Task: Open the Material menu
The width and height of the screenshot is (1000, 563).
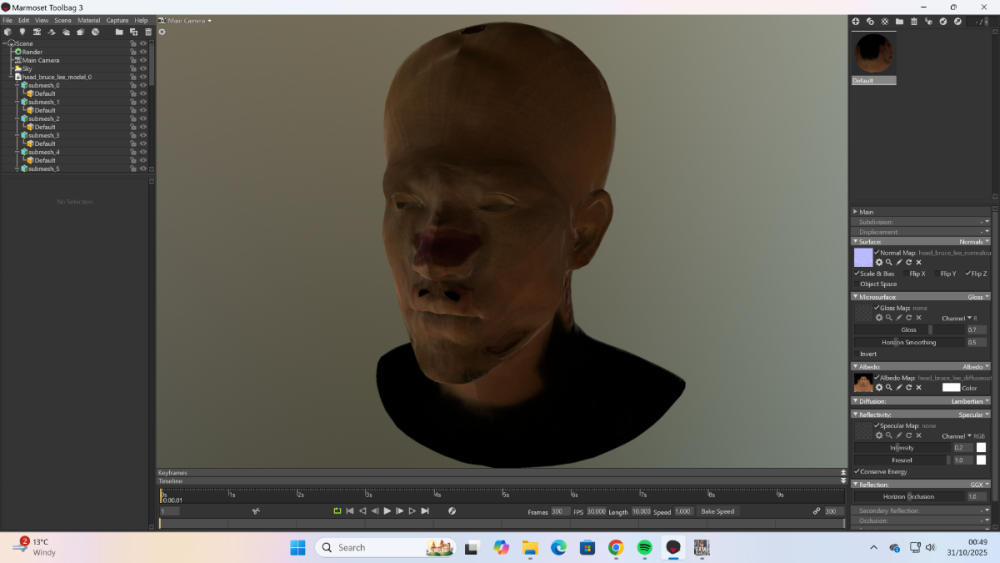Action: coord(89,20)
